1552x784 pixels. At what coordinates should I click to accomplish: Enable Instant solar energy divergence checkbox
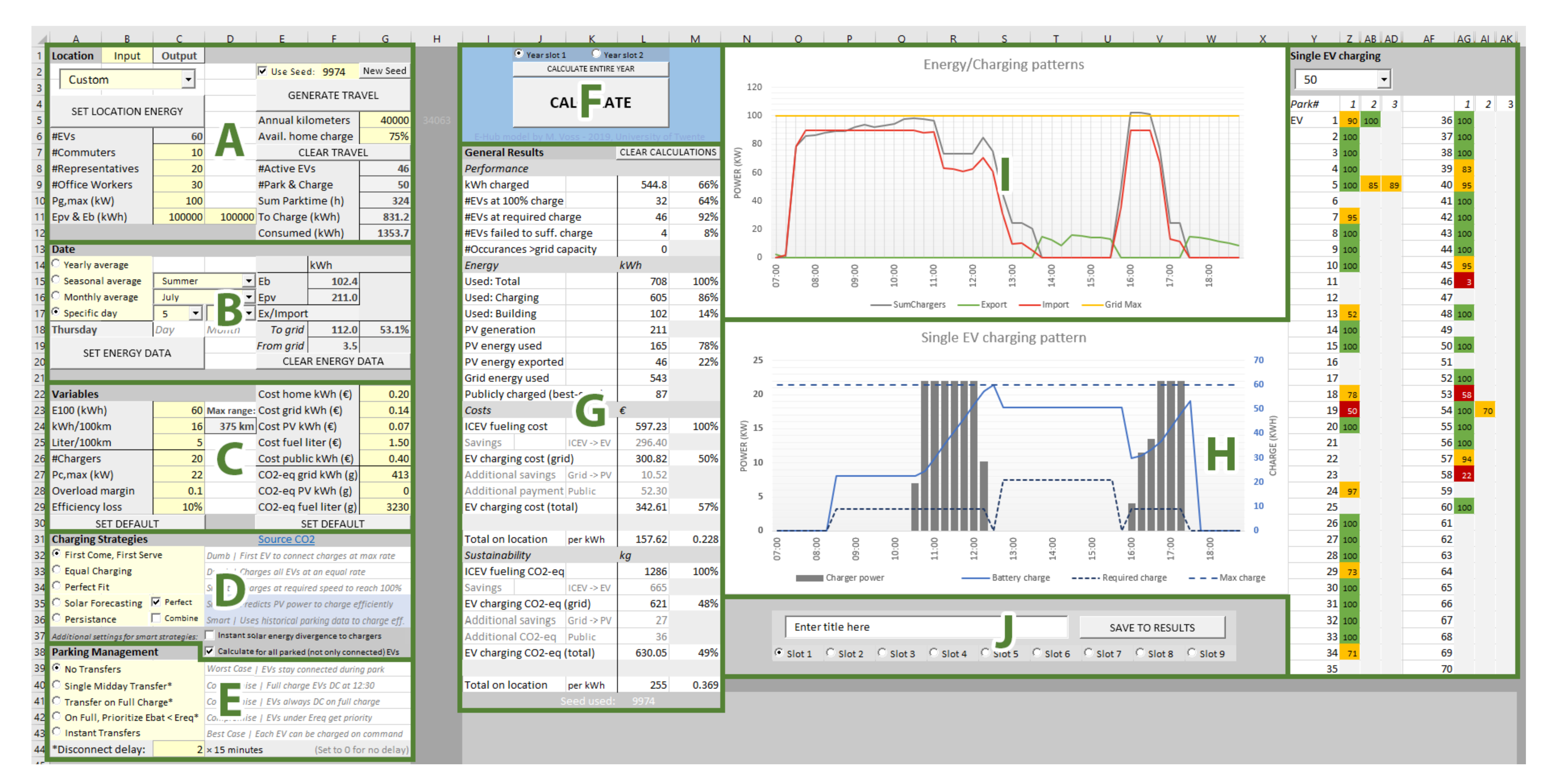click(210, 635)
